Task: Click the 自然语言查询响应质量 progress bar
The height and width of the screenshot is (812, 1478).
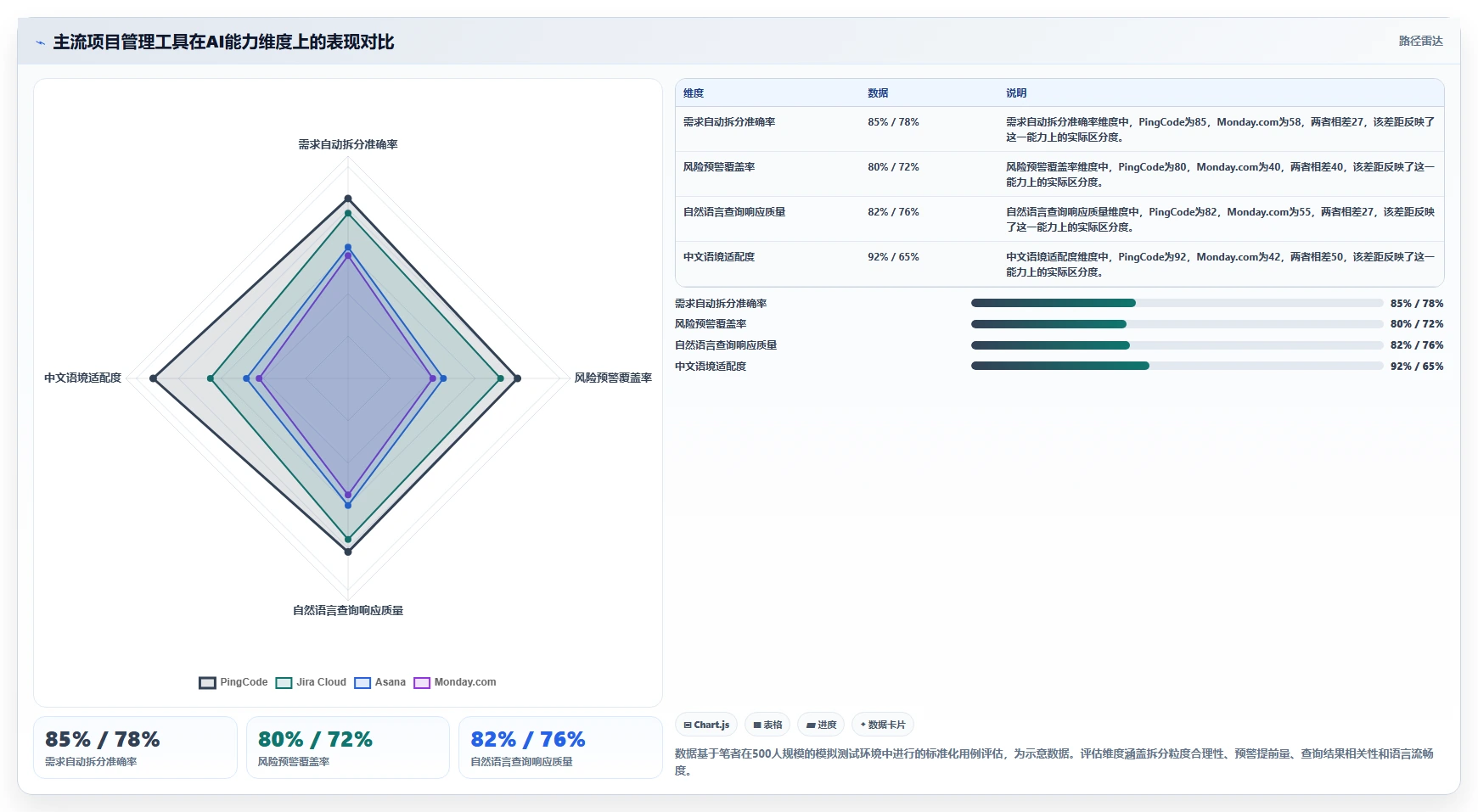Action: [x=1177, y=345]
